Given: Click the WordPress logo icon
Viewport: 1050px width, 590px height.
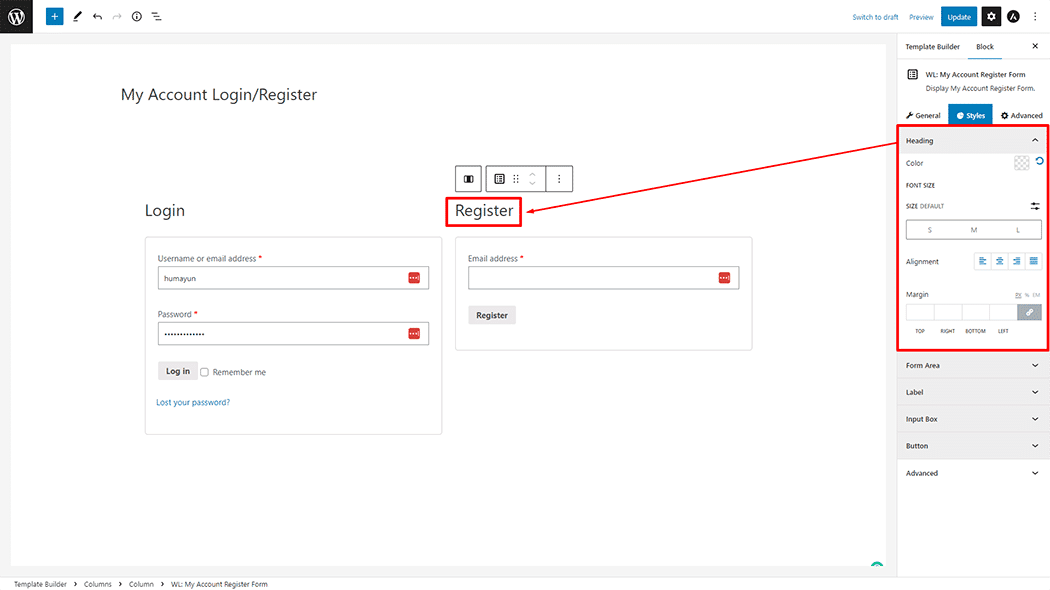Looking at the screenshot, I should 15,16.
